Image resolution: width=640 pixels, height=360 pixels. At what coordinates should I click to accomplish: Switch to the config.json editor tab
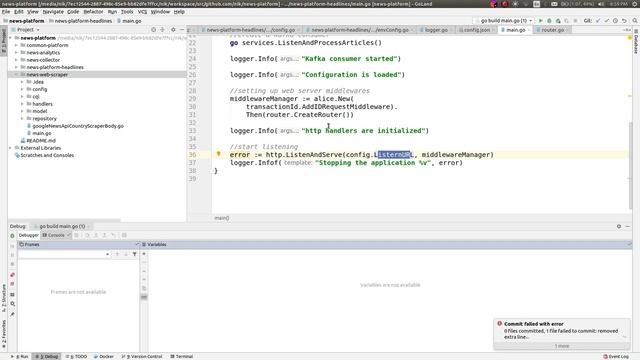pos(476,30)
